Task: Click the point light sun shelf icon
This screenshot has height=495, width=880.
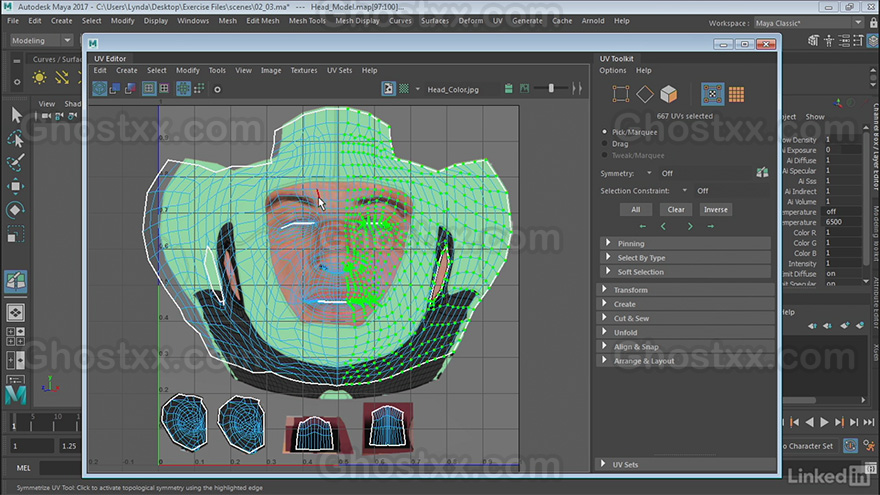Action: coord(39,77)
